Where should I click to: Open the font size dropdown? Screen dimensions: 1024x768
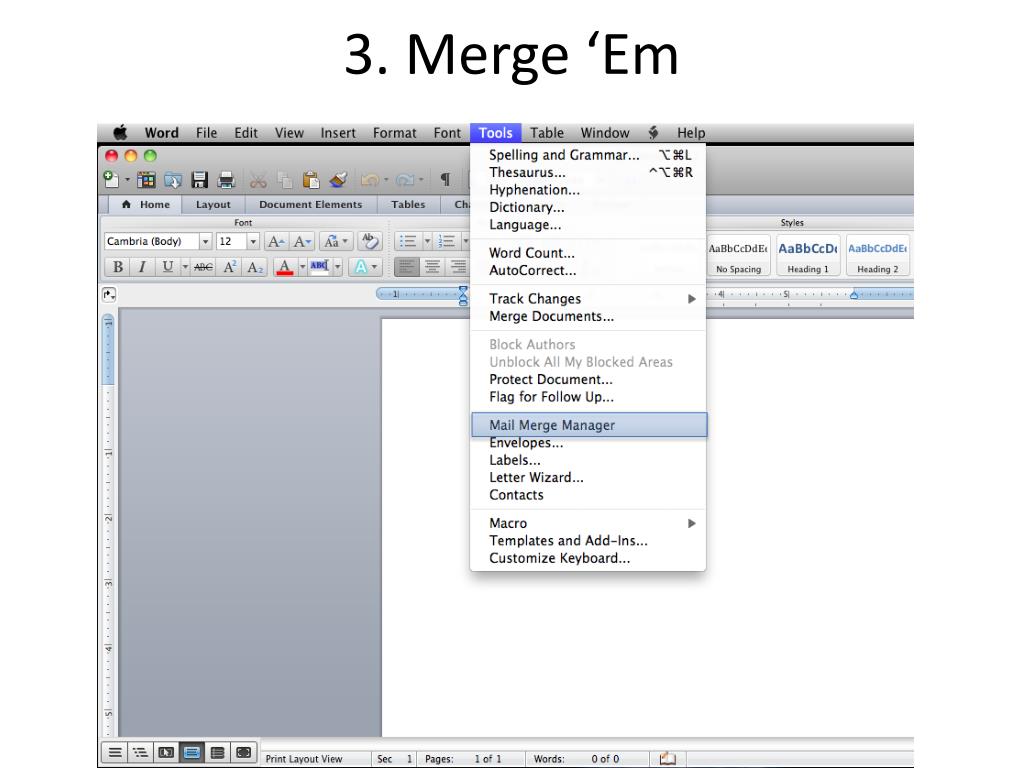[253, 242]
